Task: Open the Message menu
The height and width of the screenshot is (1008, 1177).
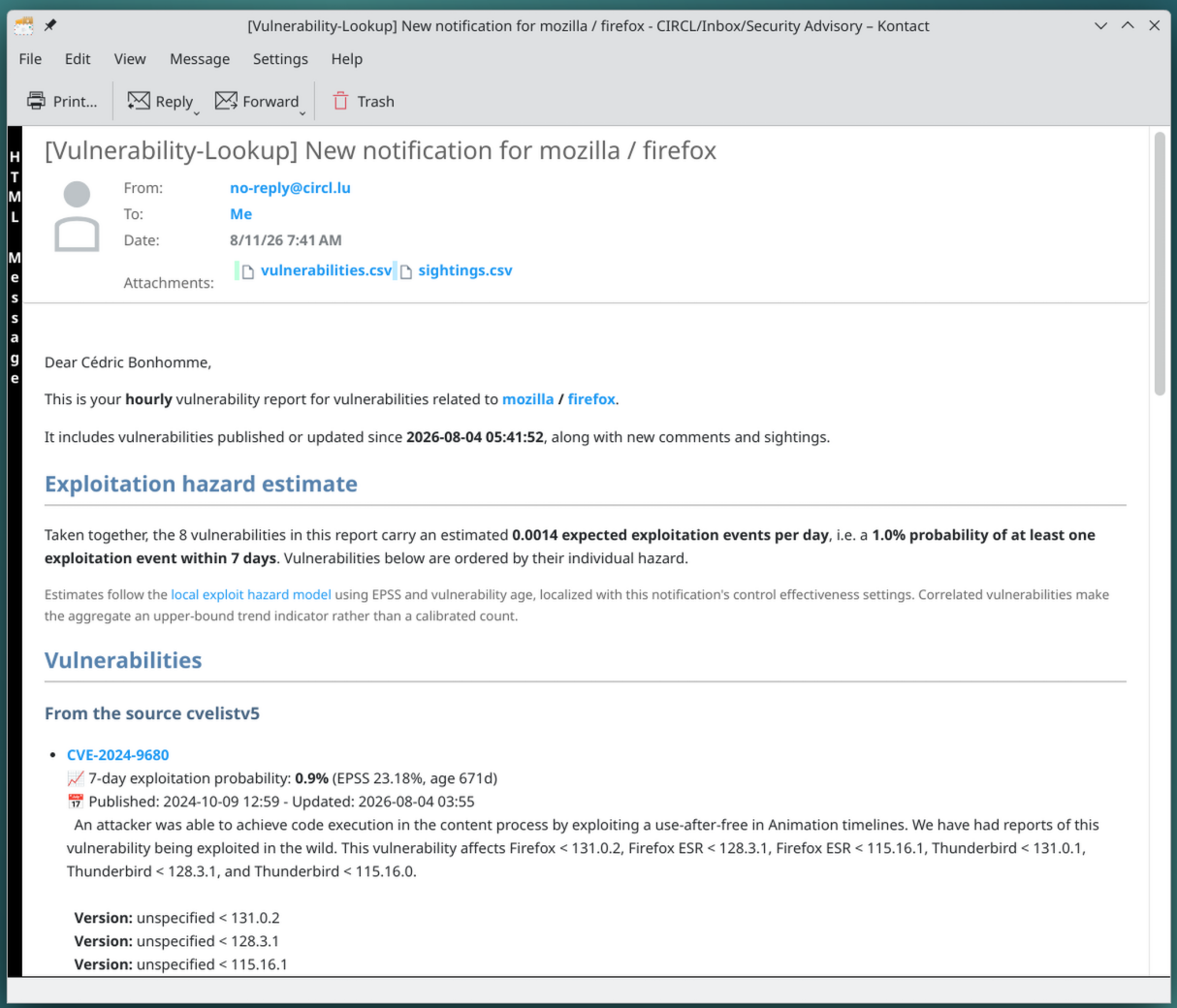Action: click(200, 59)
